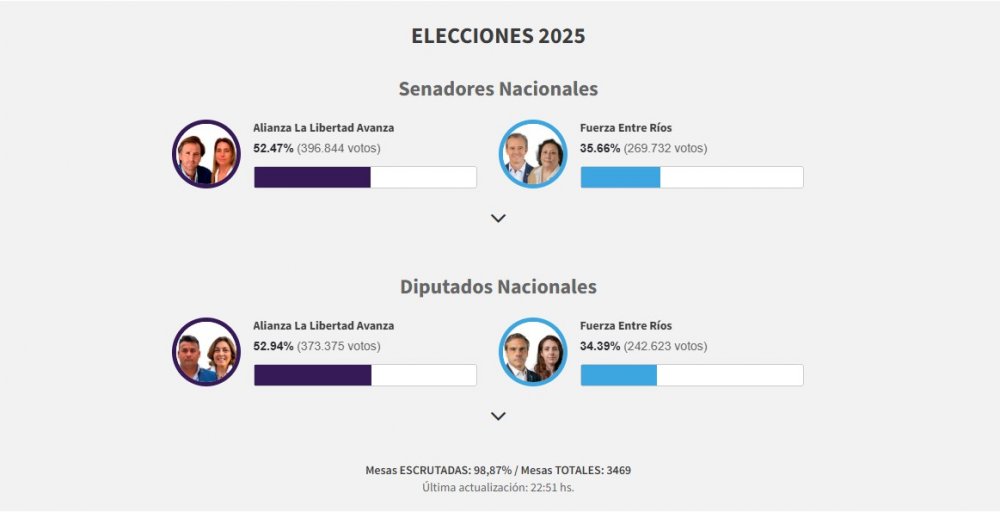Click the senators' La Libertad Avanza candidates photo
This screenshot has height=512, width=1000.
pyautogui.click(x=207, y=154)
